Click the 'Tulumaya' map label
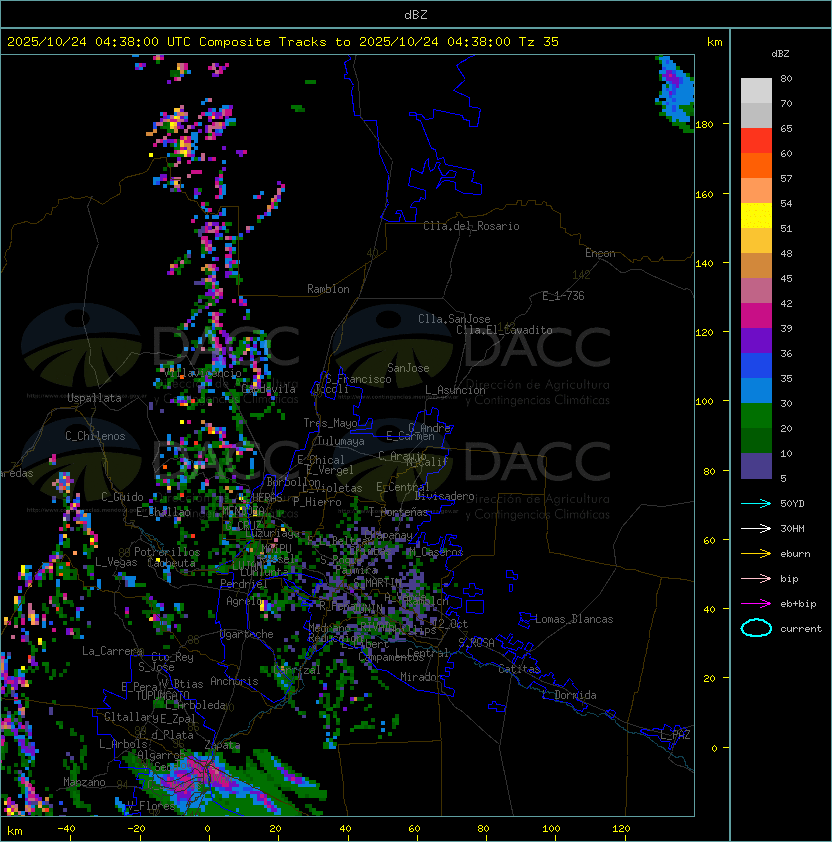 point(341,441)
